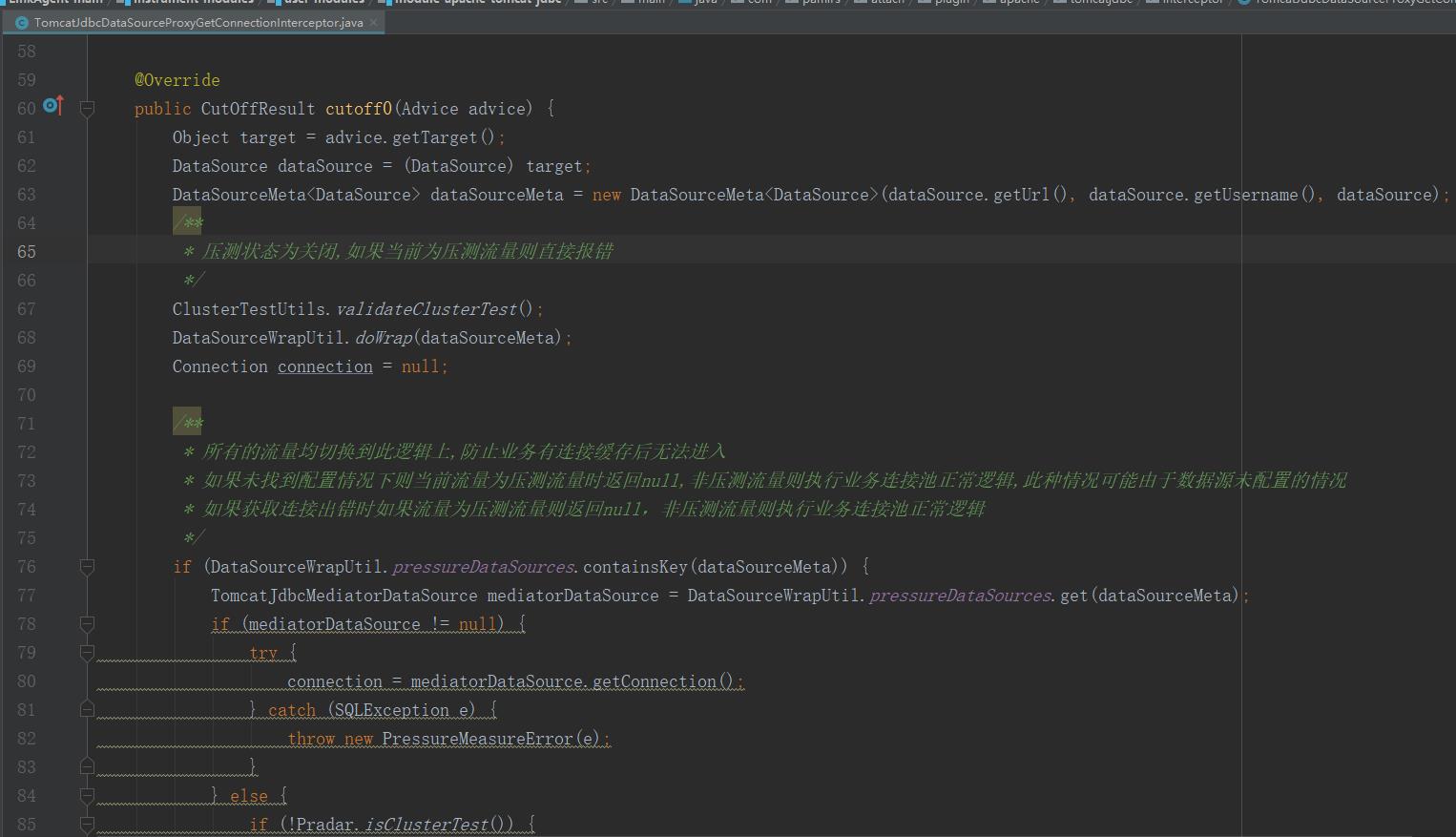
Task: Click TomcatJdbcMediatorDataSource type on line 77
Action: click(344, 596)
